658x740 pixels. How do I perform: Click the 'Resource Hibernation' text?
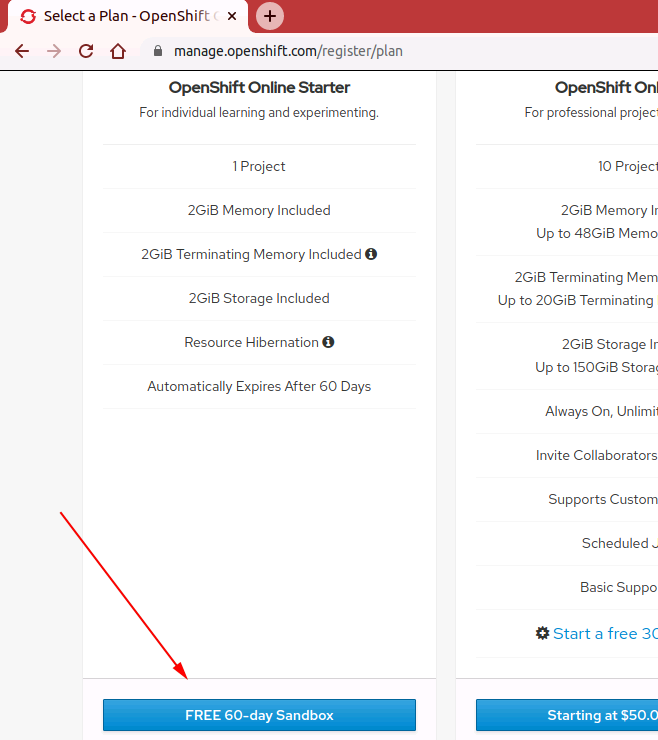pyautogui.click(x=251, y=342)
